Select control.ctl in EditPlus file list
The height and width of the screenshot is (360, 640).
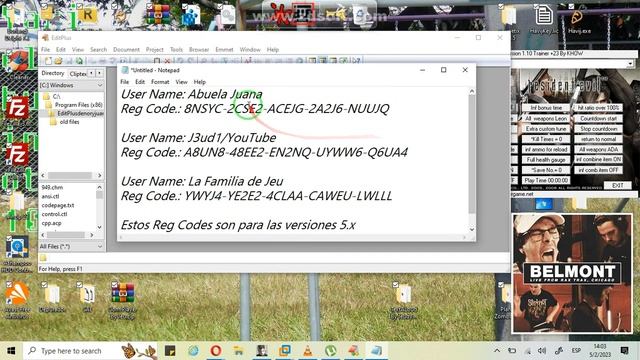(54, 214)
